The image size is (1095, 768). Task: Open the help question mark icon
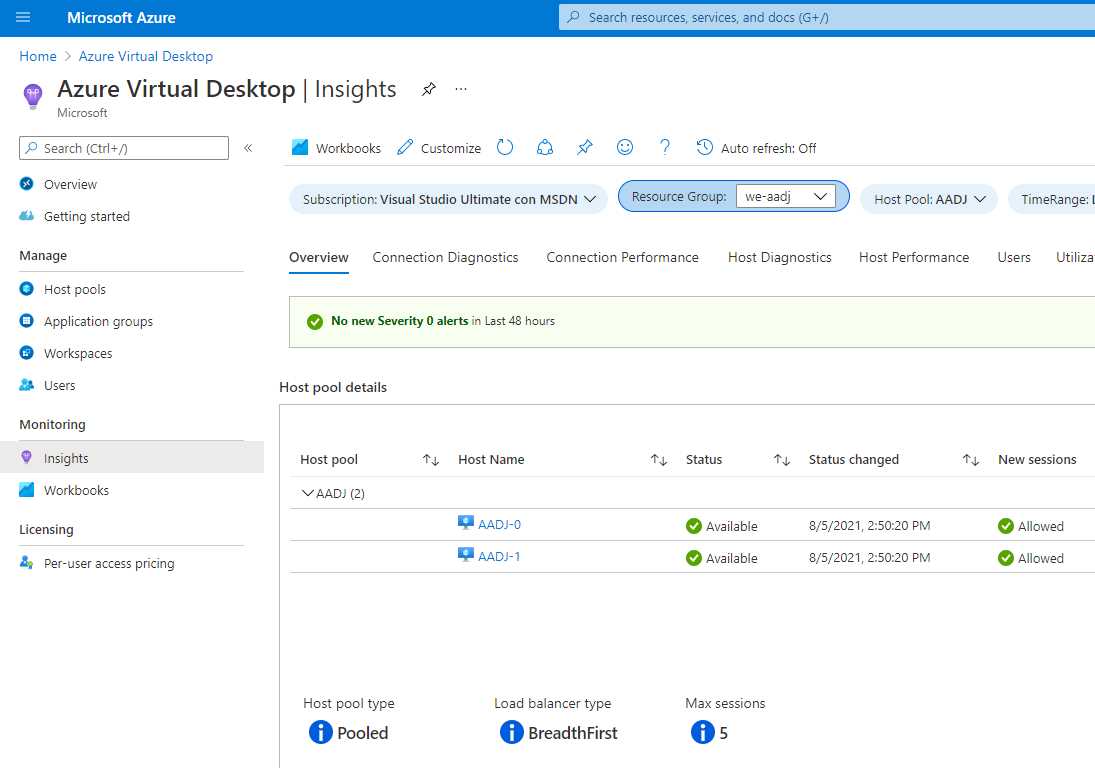664,147
